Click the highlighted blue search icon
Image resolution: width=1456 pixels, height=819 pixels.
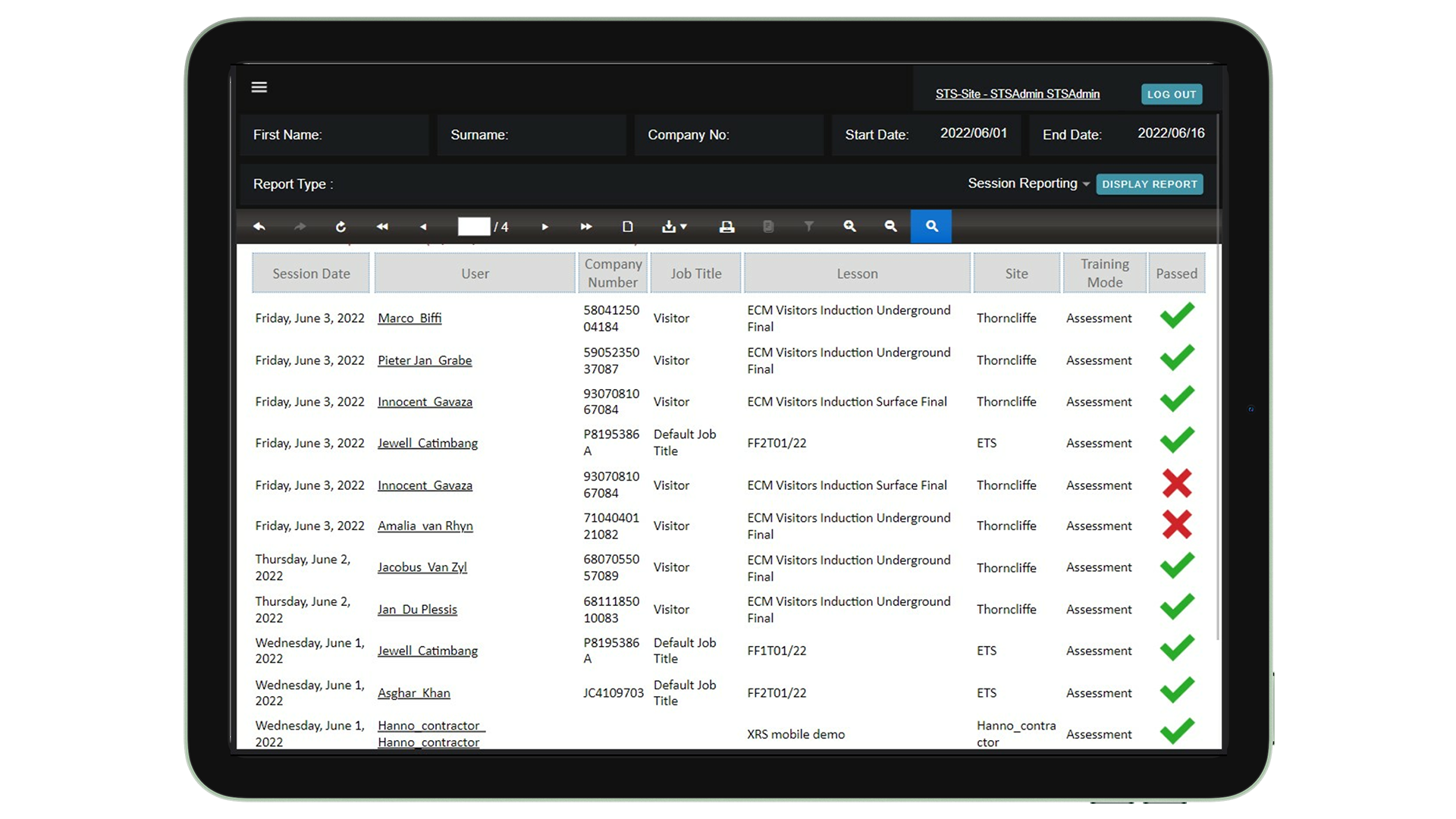click(x=931, y=227)
